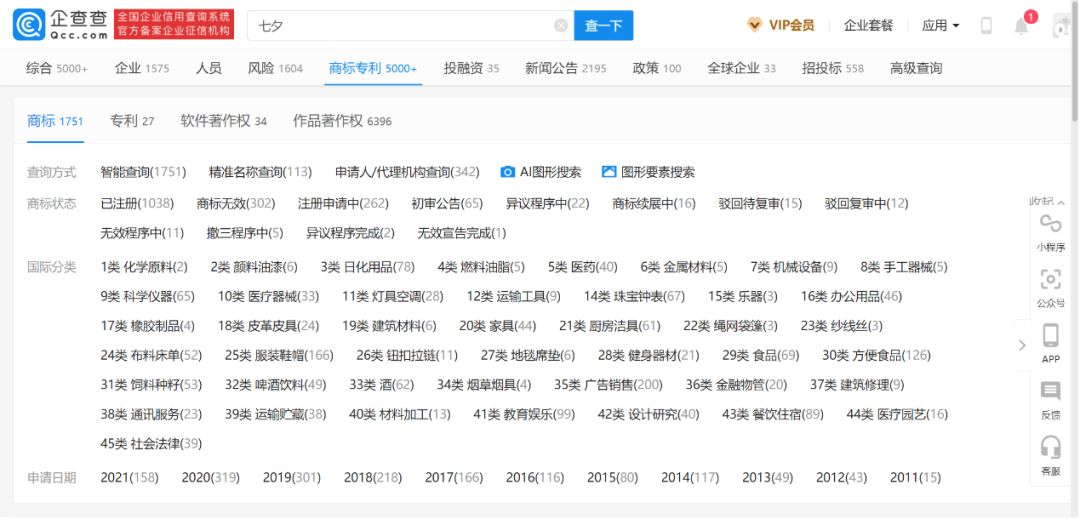Viewport: 1080px width, 519px height.
Task: Filter applications by year 2021(158)
Action: pos(129,478)
